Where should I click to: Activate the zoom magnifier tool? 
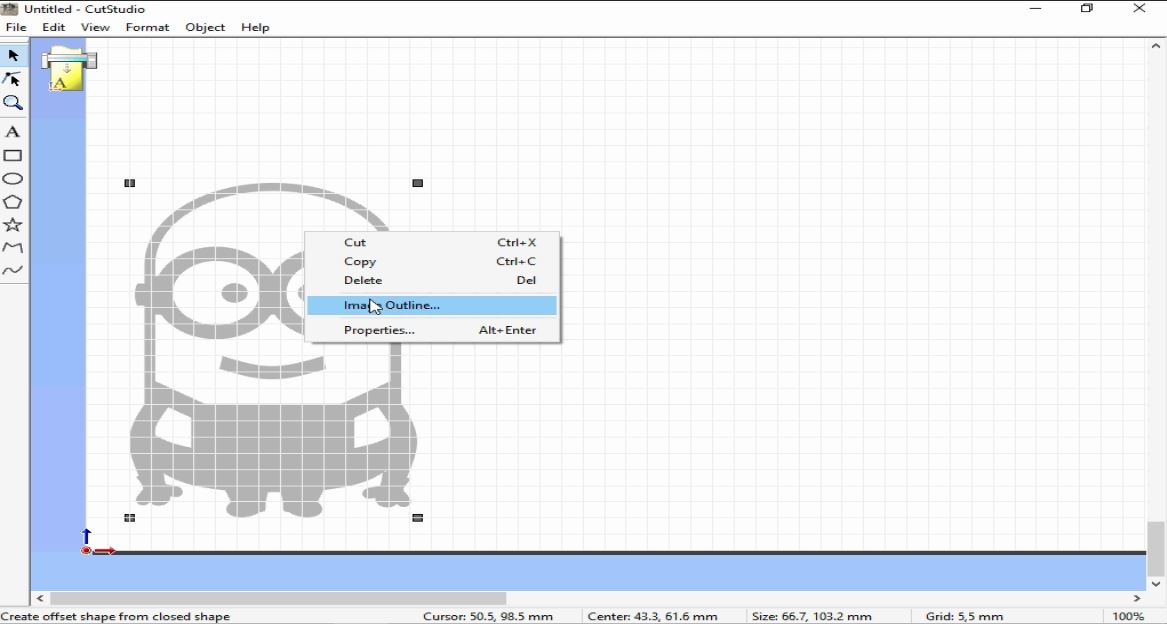13,103
